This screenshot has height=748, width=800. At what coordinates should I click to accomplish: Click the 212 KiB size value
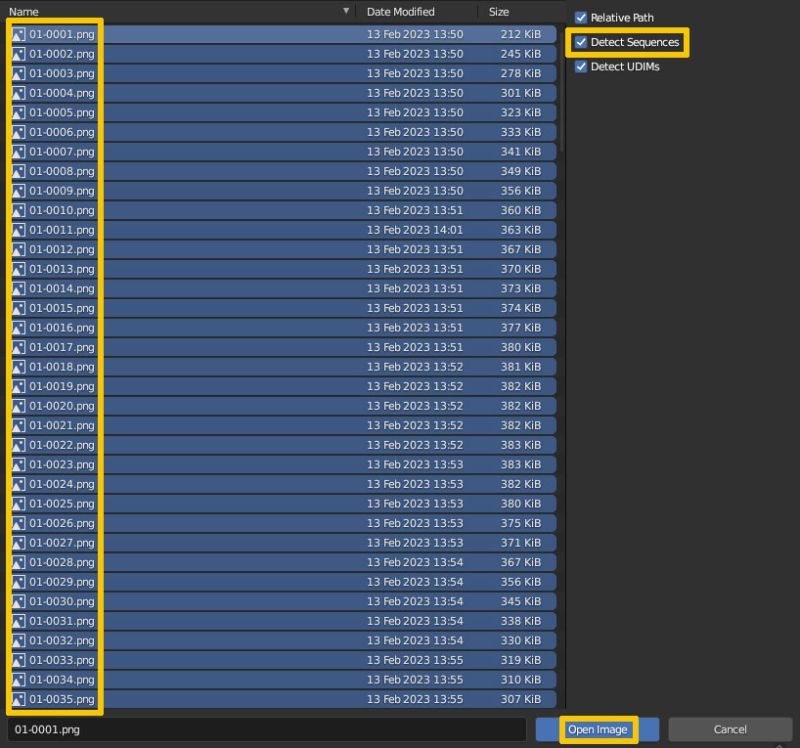[x=520, y=35]
